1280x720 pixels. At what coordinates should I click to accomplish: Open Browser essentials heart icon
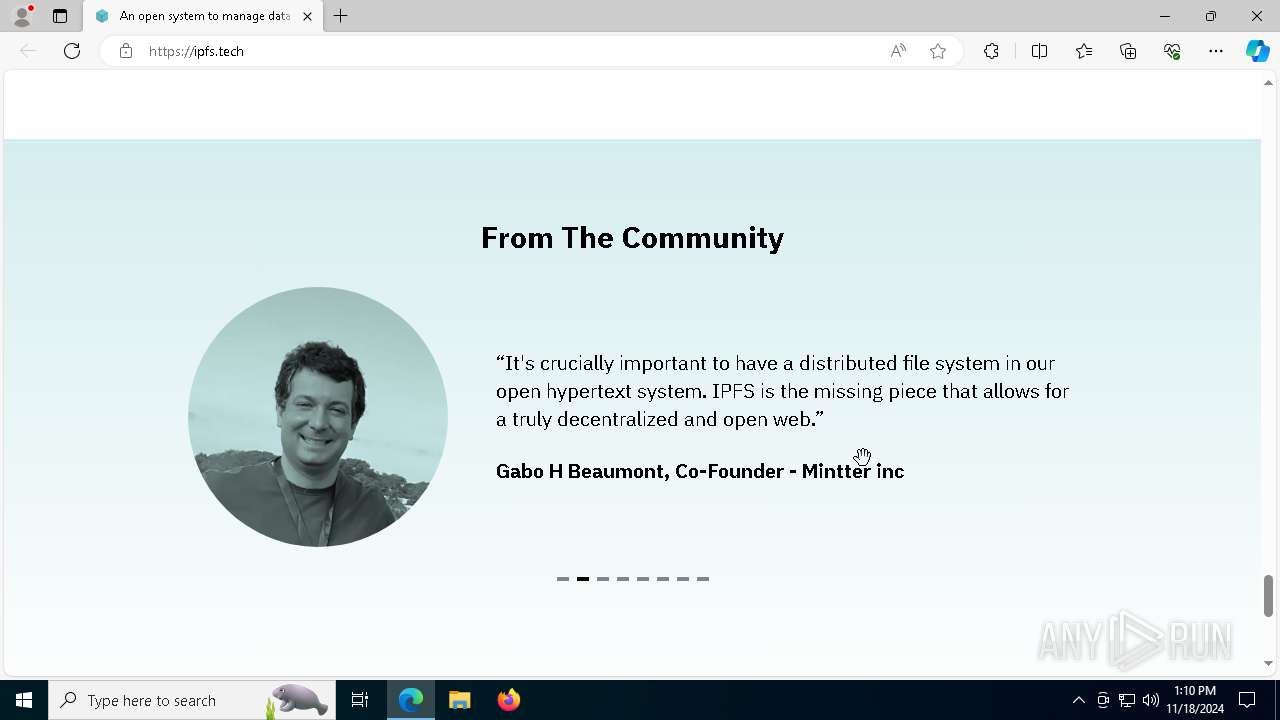click(1172, 51)
